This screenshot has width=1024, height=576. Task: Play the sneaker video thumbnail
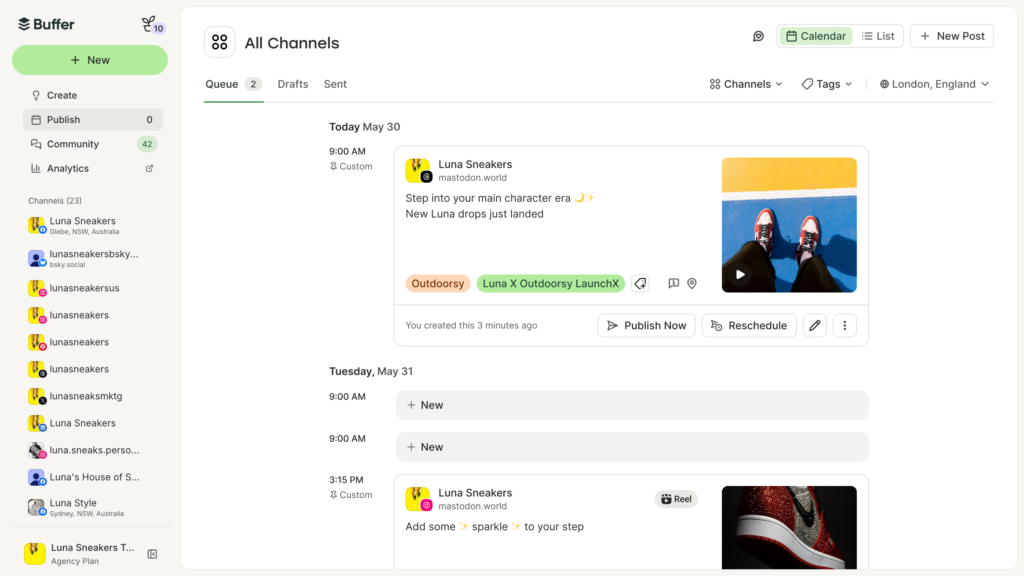click(740, 275)
